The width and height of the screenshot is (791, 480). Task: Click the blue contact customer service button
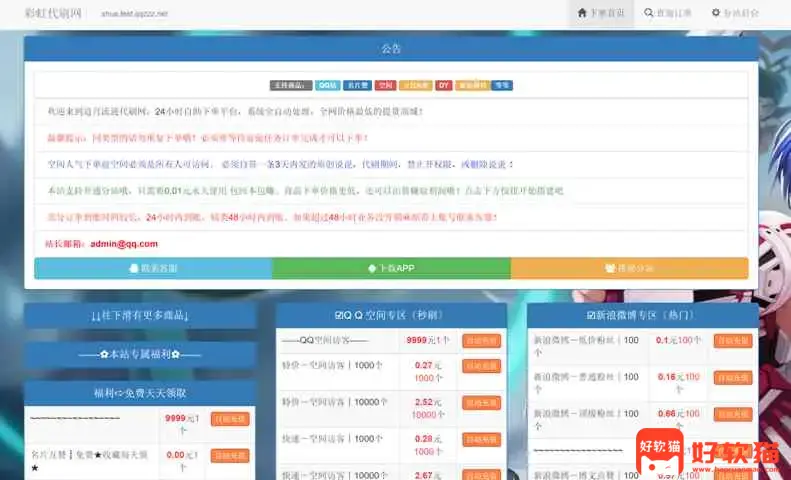coord(153,268)
